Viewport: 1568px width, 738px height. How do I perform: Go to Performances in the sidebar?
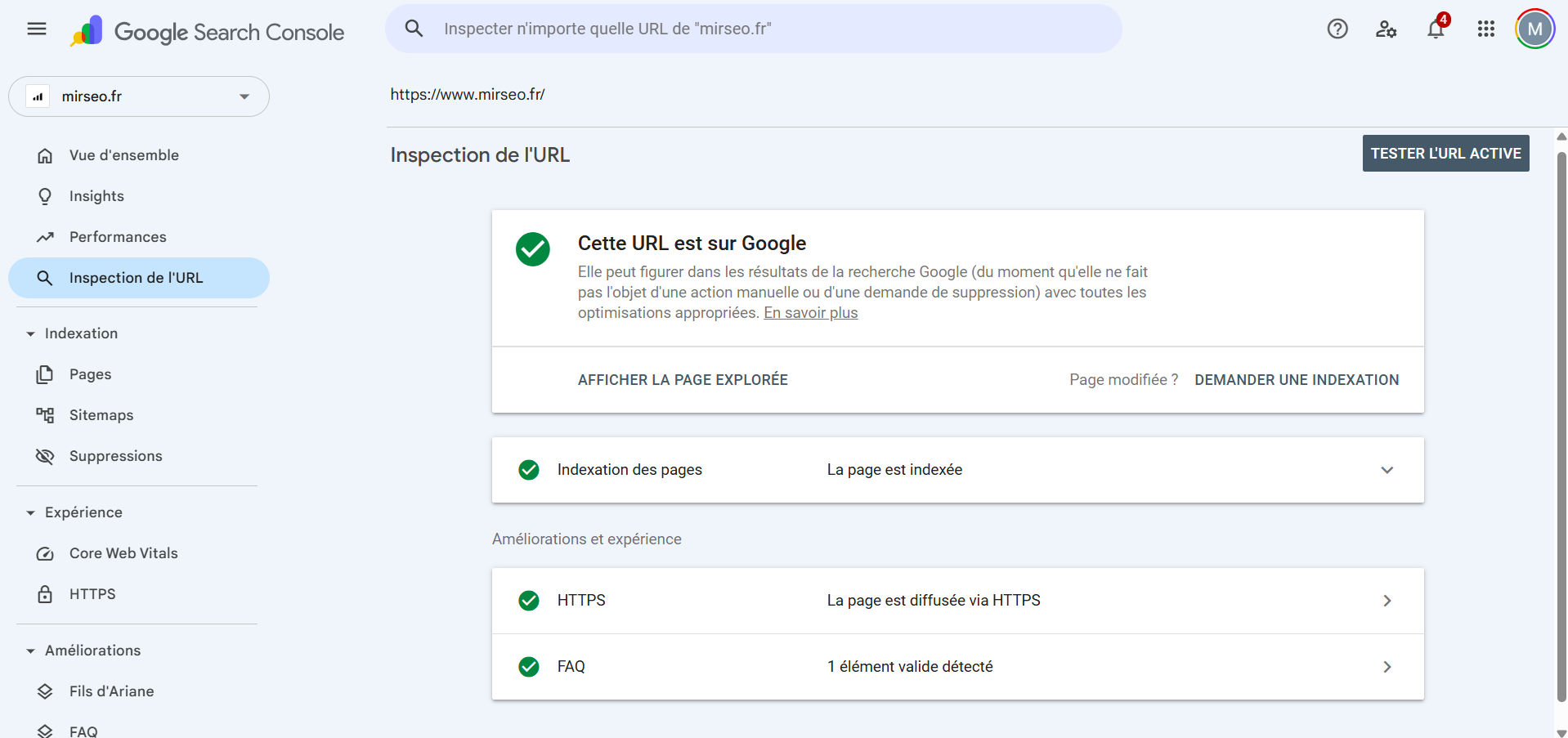[x=117, y=236]
